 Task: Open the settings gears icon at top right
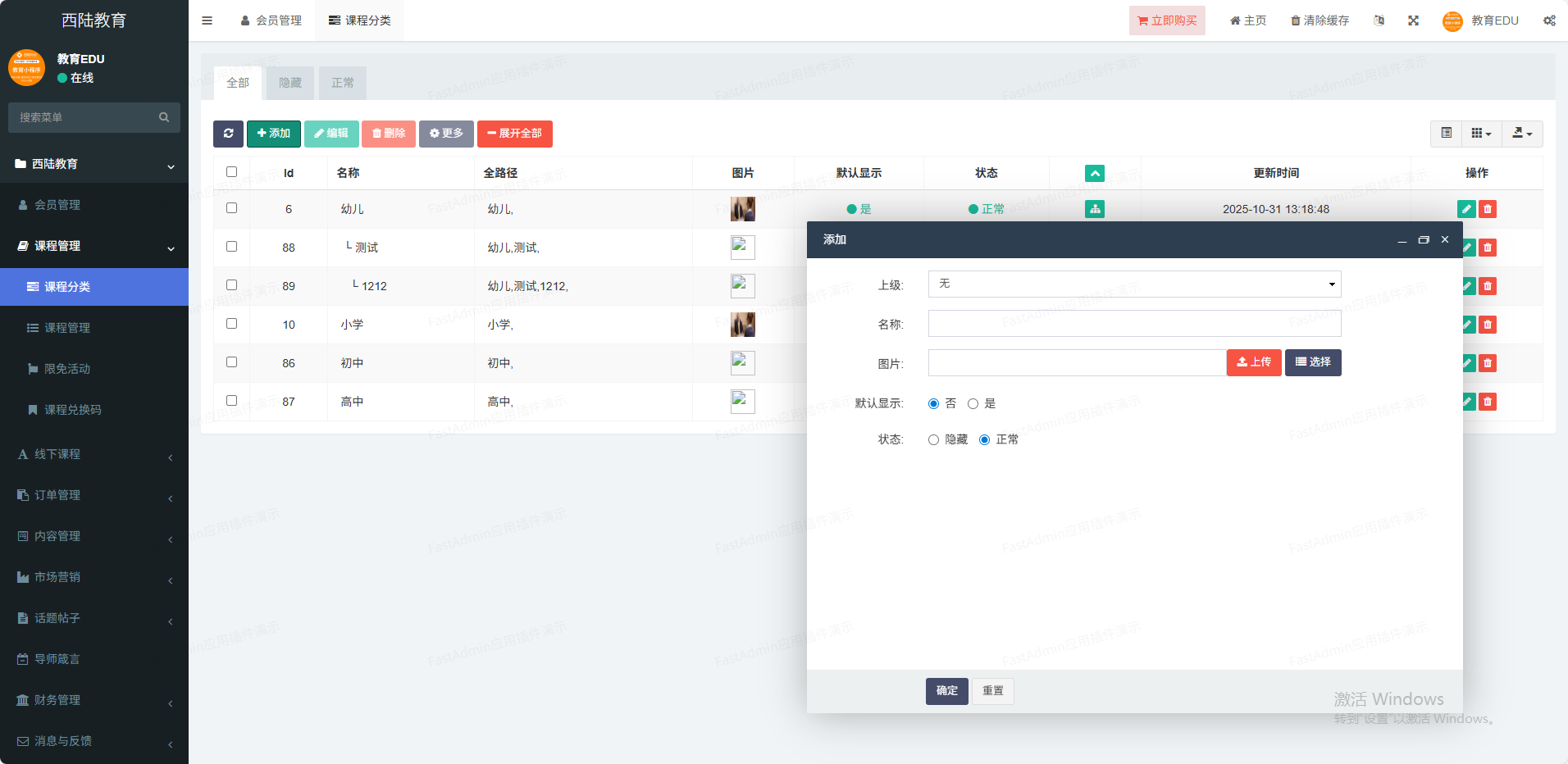(x=1548, y=20)
